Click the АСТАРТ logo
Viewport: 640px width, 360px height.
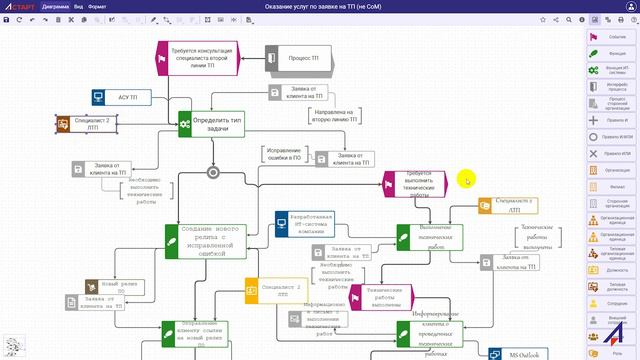[20, 7]
